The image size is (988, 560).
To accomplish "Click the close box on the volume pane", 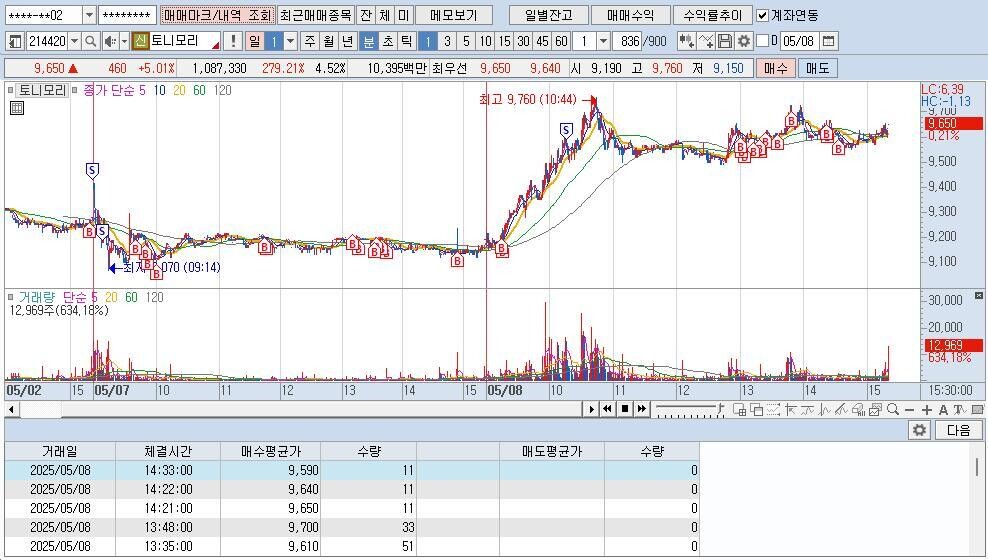I will coord(979,295).
